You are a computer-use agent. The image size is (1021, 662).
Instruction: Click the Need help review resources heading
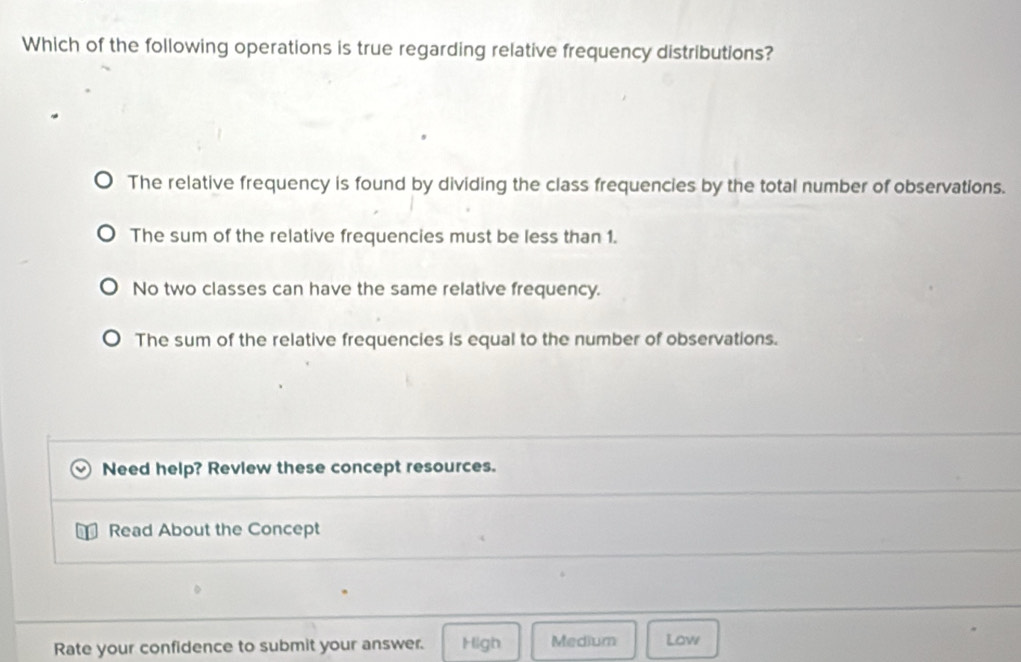298,466
